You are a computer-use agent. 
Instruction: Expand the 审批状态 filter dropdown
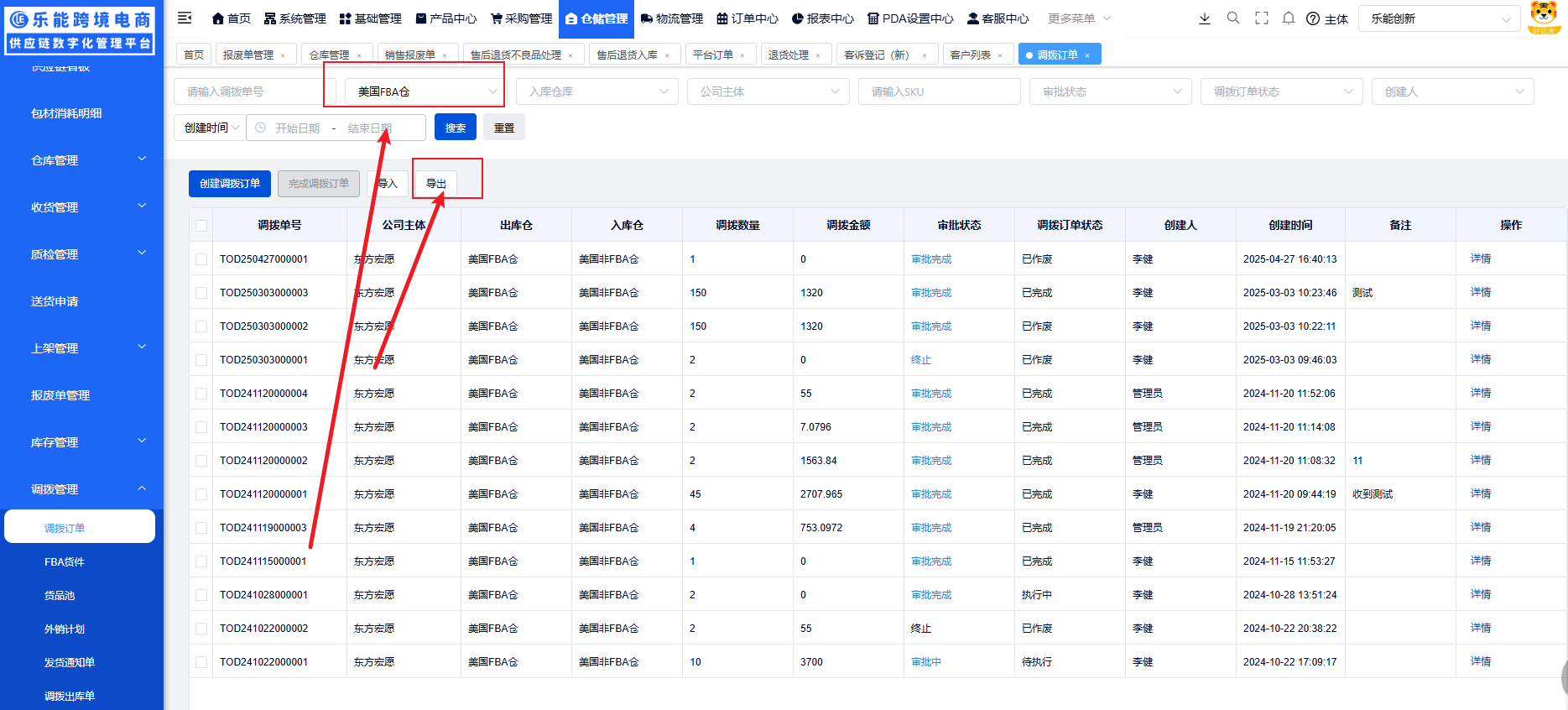1110,91
